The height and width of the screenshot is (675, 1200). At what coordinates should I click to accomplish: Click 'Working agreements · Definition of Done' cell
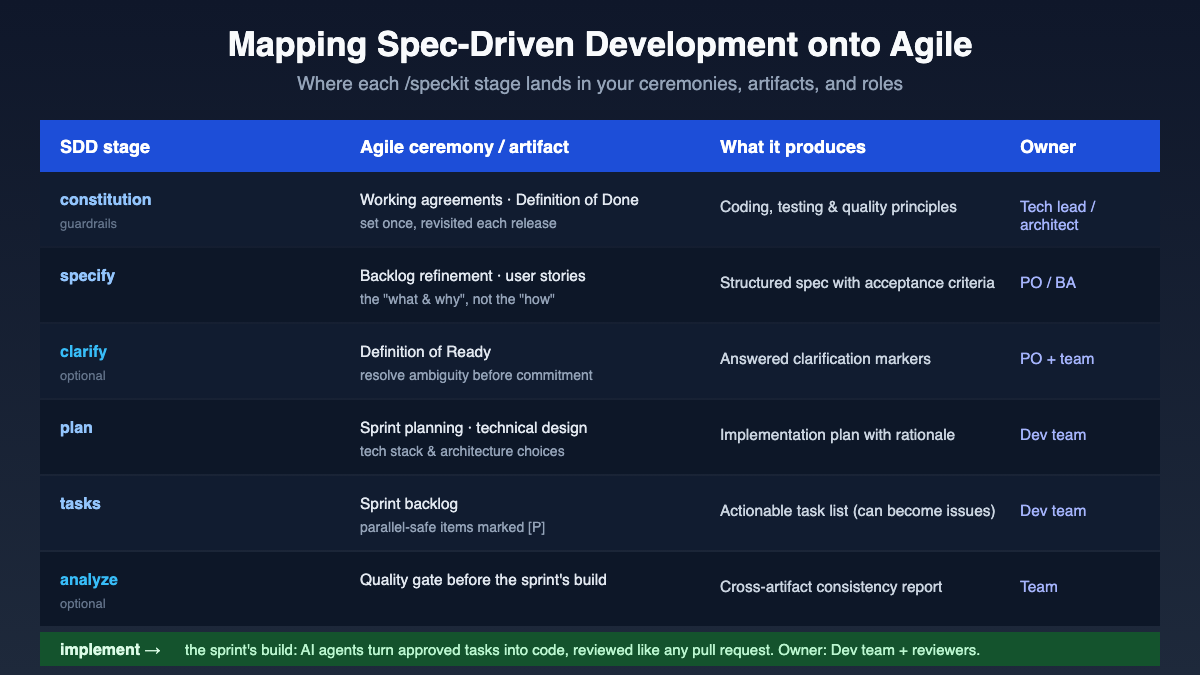click(x=499, y=200)
